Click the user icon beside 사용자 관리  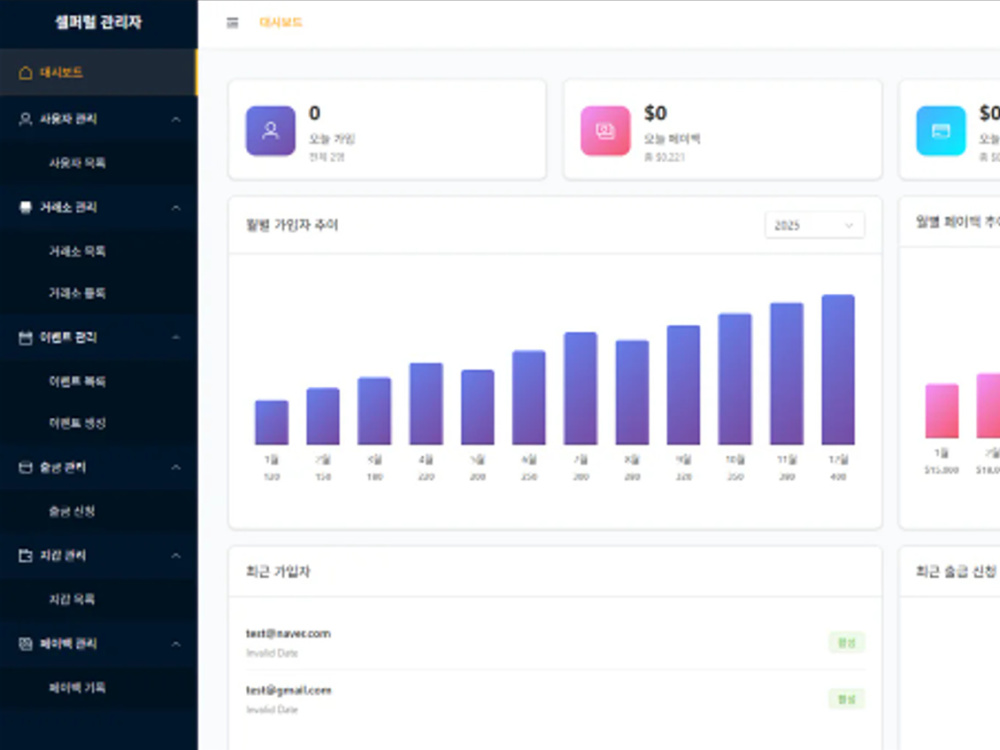coord(26,119)
